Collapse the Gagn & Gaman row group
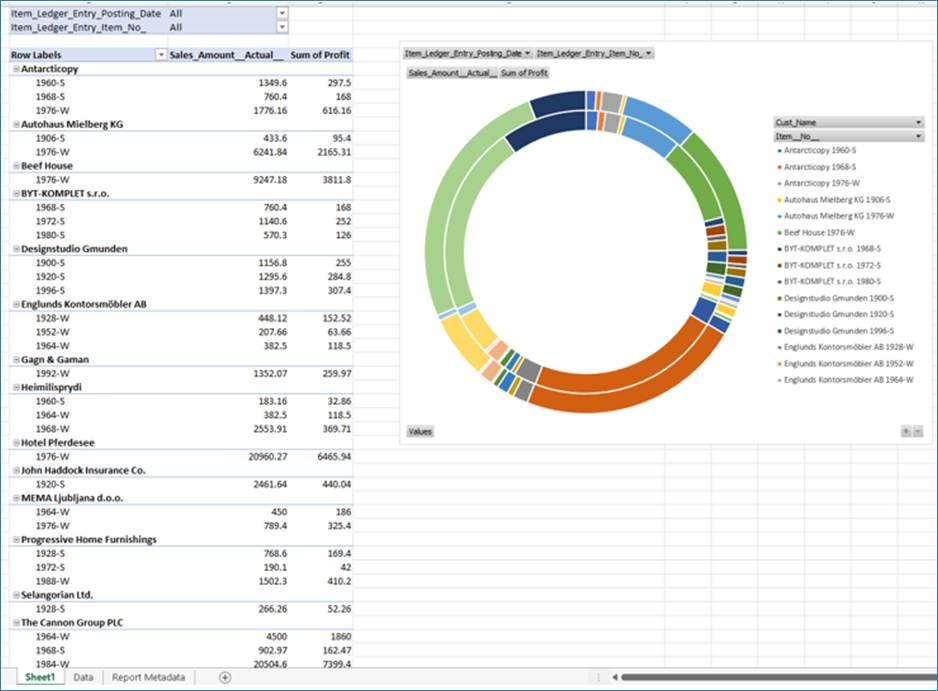Image resolution: width=938 pixels, height=691 pixels. click(x=16, y=359)
